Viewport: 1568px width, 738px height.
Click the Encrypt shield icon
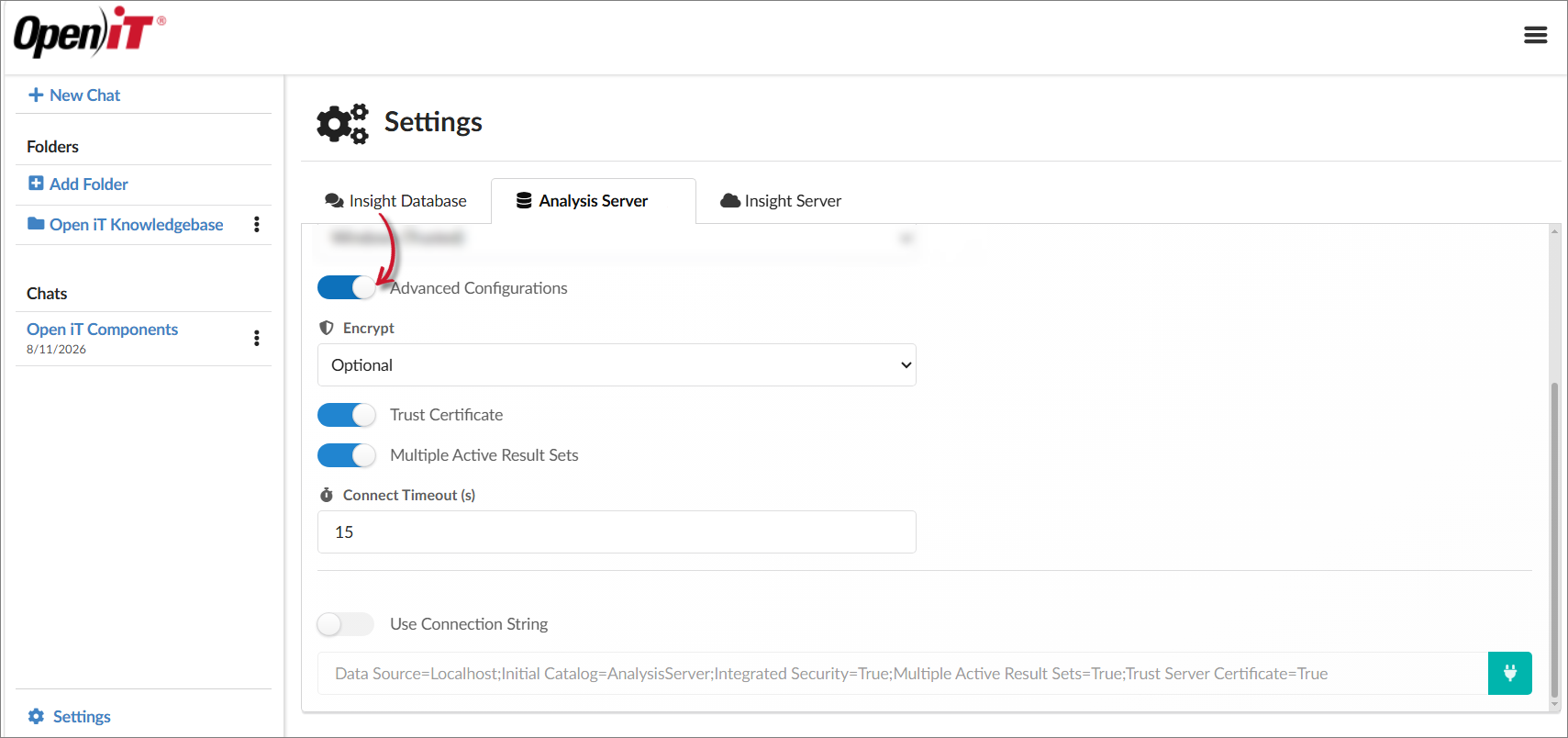(326, 328)
